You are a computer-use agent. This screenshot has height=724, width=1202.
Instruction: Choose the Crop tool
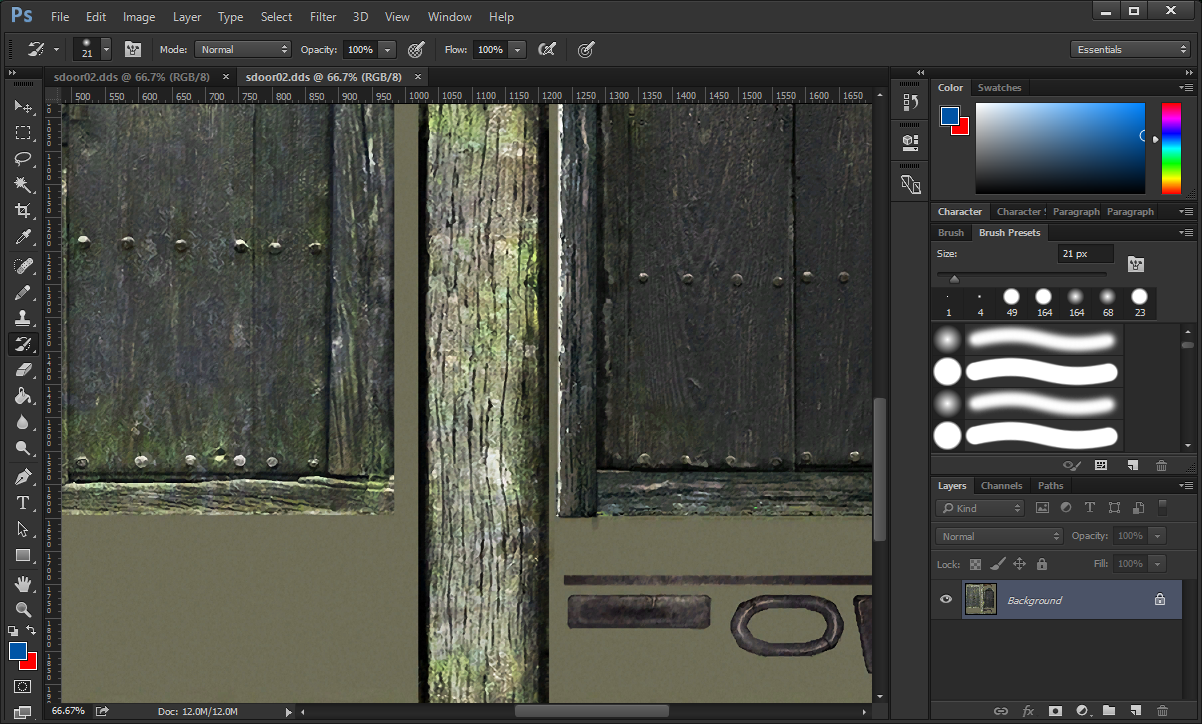pyautogui.click(x=23, y=211)
